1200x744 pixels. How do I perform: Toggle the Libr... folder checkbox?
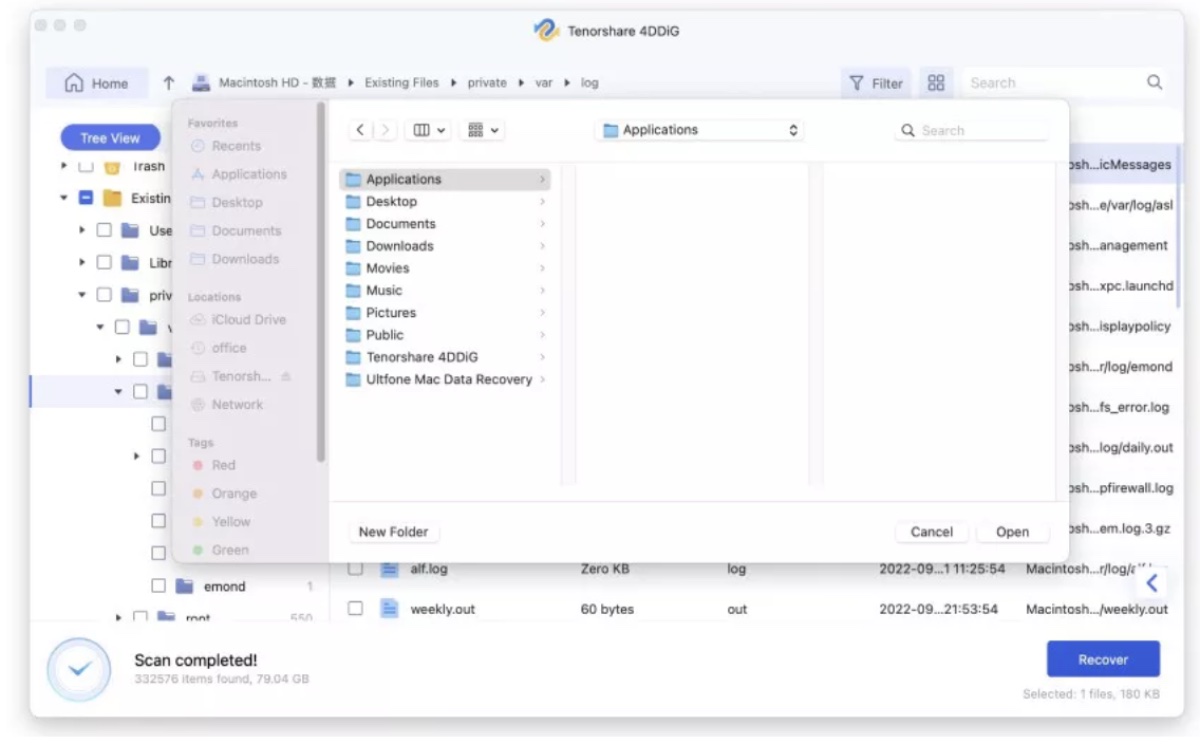tap(104, 263)
